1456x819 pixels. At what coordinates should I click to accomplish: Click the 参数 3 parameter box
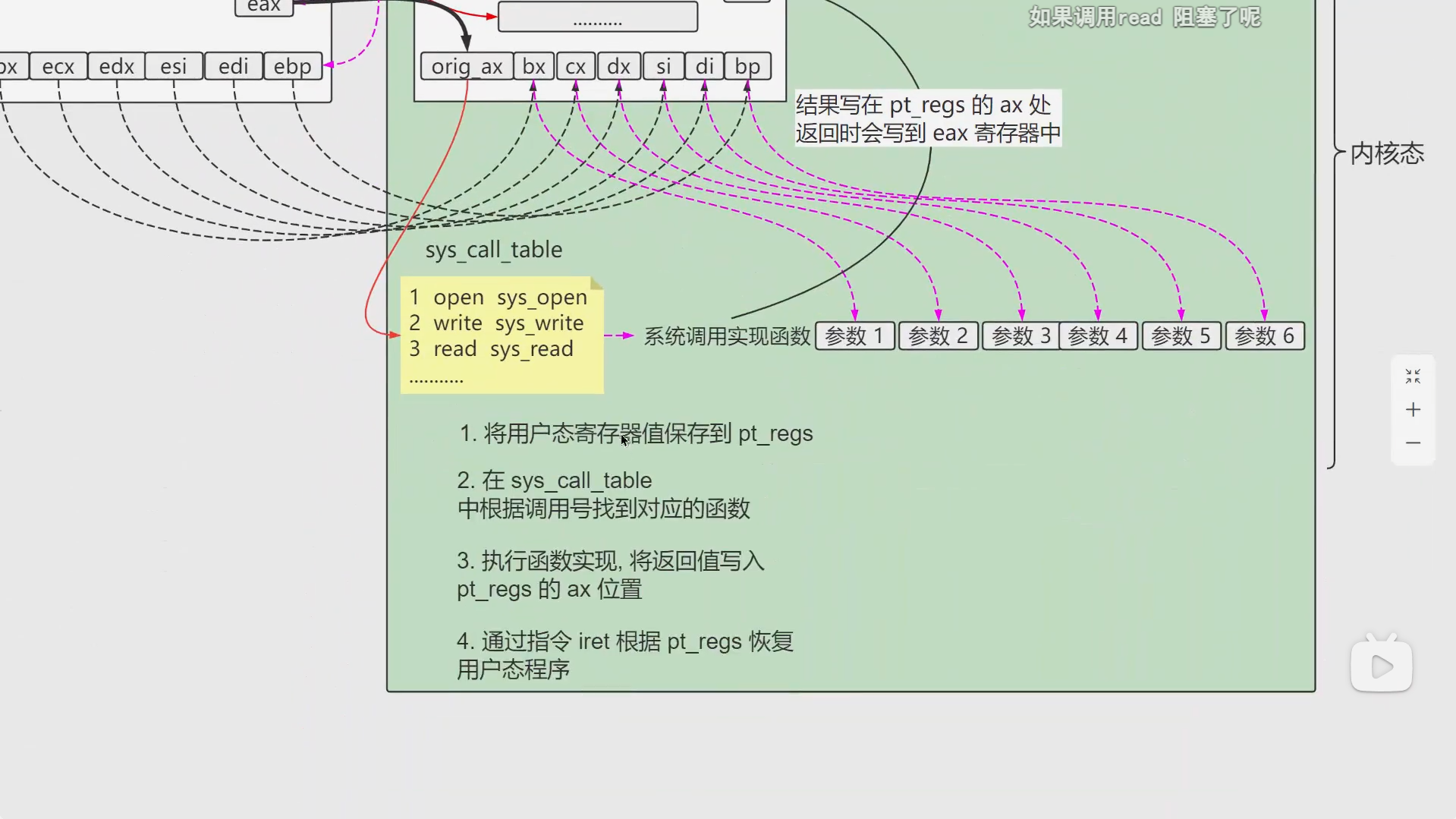[x=1020, y=335]
